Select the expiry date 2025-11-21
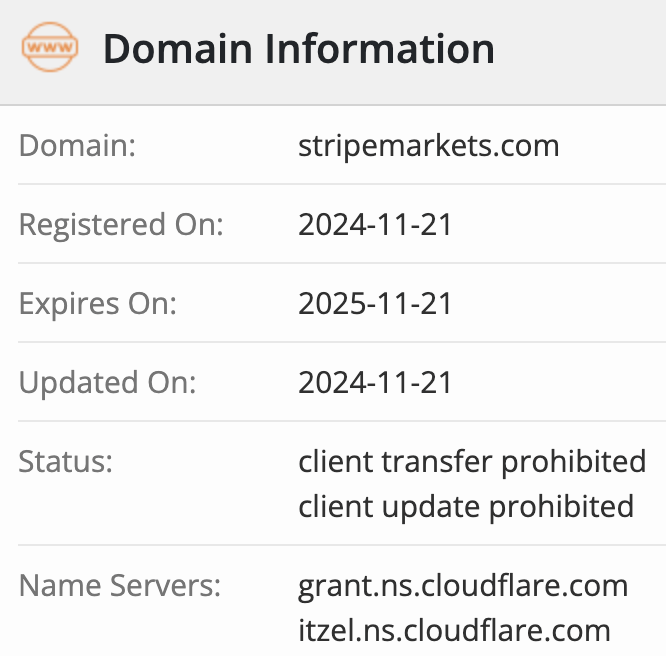The width and height of the screenshot is (666, 656). click(375, 304)
